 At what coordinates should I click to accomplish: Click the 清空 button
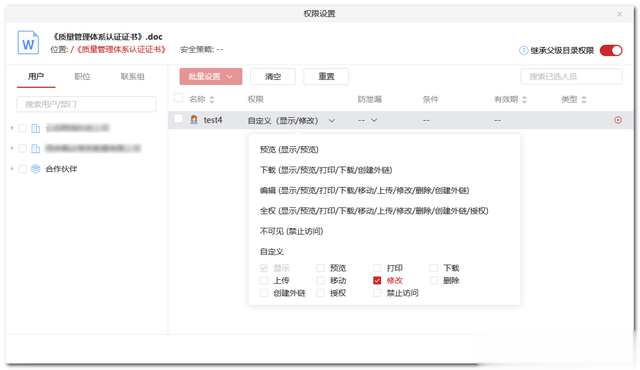(273, 76)
